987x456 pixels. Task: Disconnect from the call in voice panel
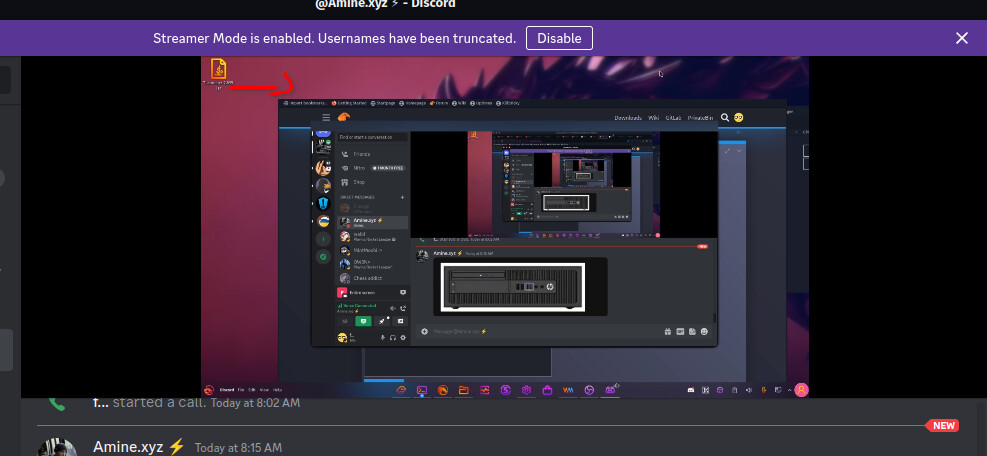click(403, 308)
